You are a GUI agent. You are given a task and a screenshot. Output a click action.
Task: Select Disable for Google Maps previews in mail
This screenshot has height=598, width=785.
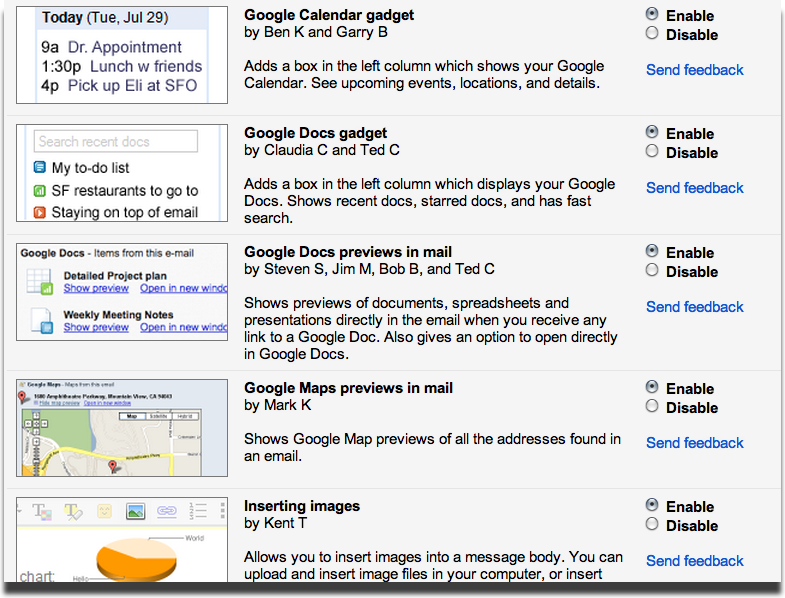pos(653,407)
